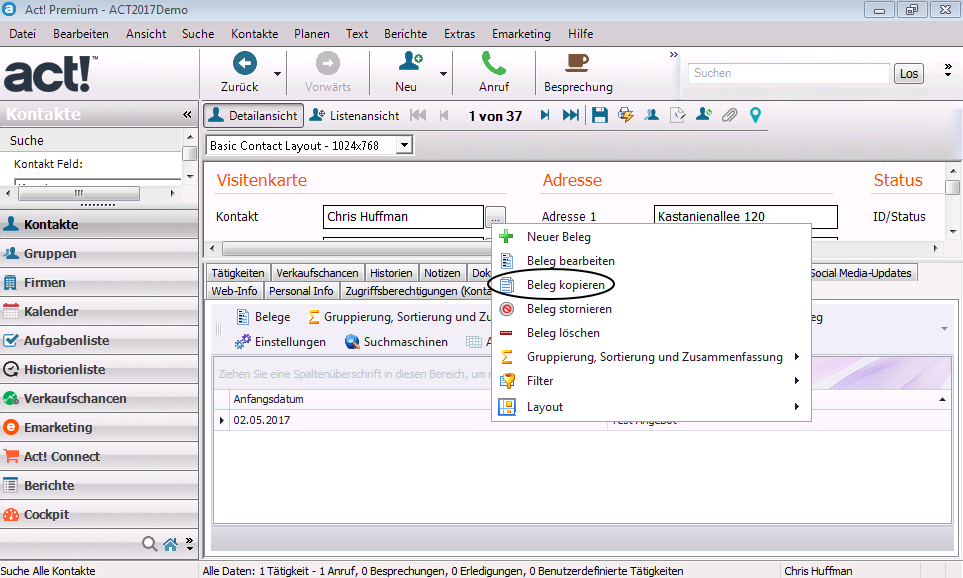Click the Vorwärts forward arrow icon
Viewport: 963px width, 578px height.
click(x=327, y=63)
